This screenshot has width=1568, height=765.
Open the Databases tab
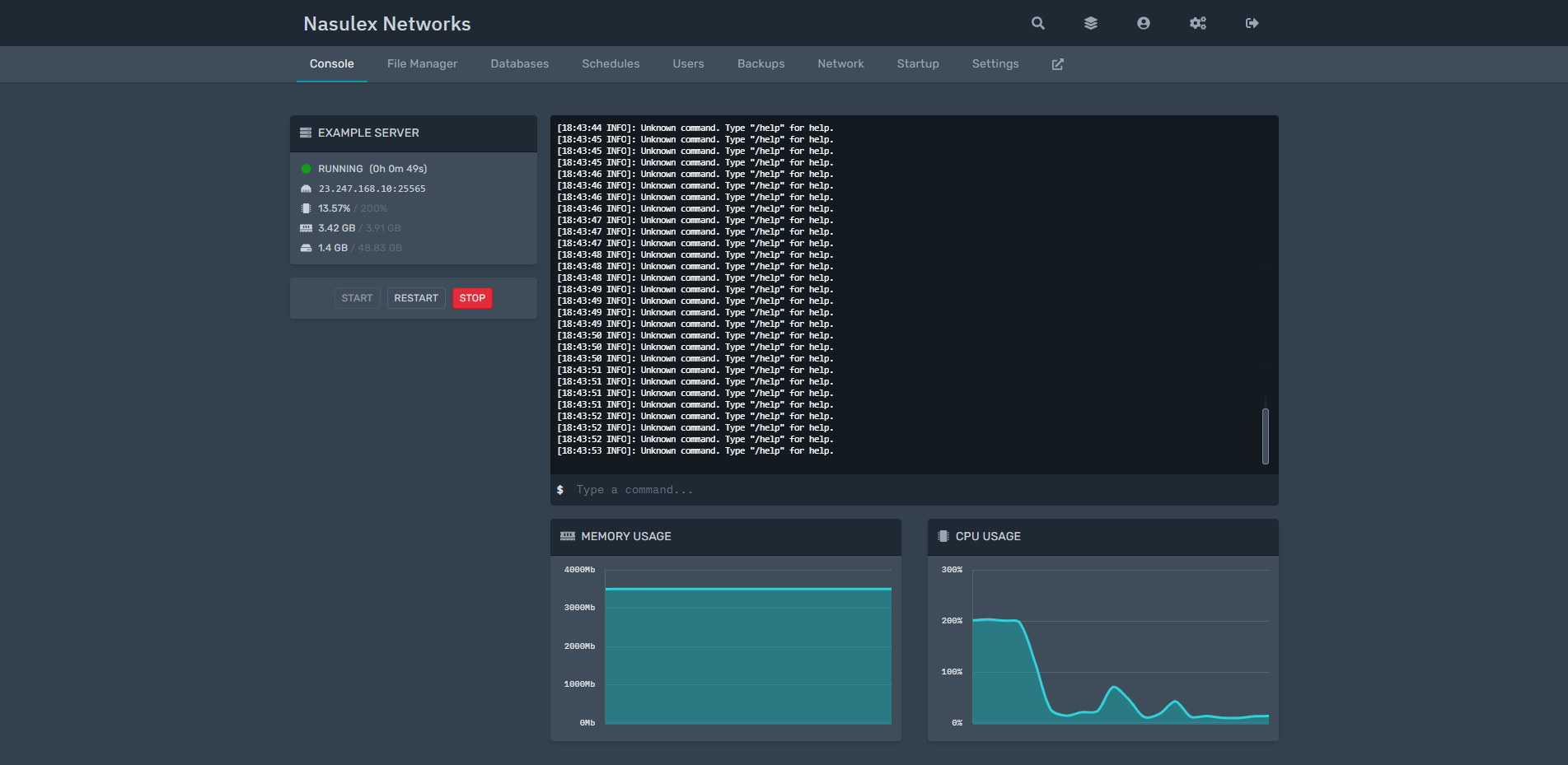click(x=519, y=64)
